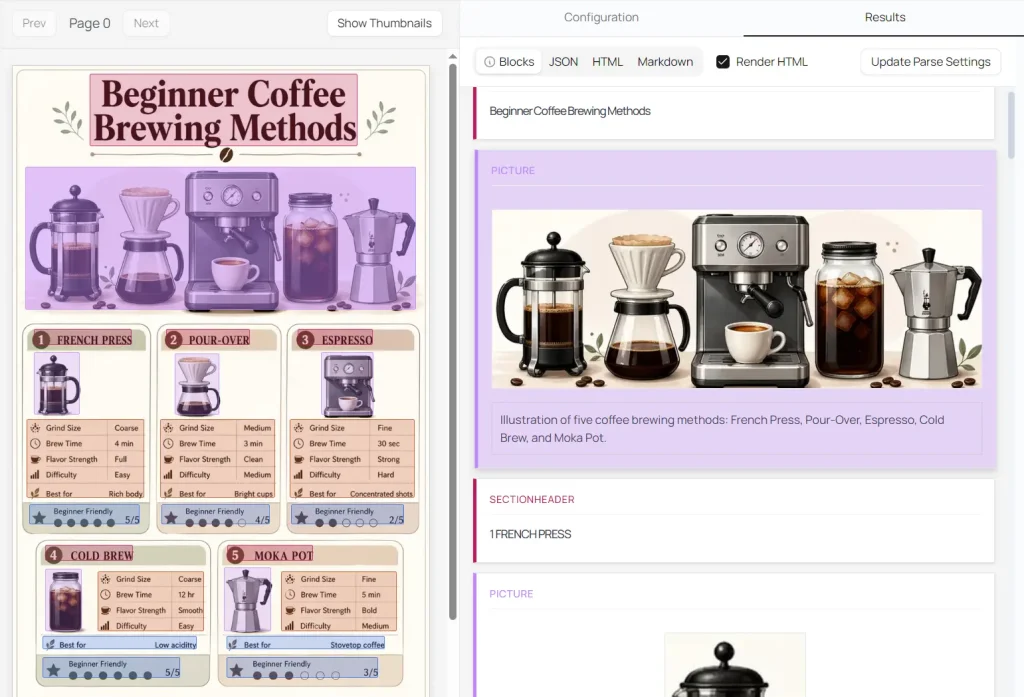Uncheck the Render HTML checkbox
Image resolution: width=1024 pixels, height=697 pixels.
tap(723, 62)
